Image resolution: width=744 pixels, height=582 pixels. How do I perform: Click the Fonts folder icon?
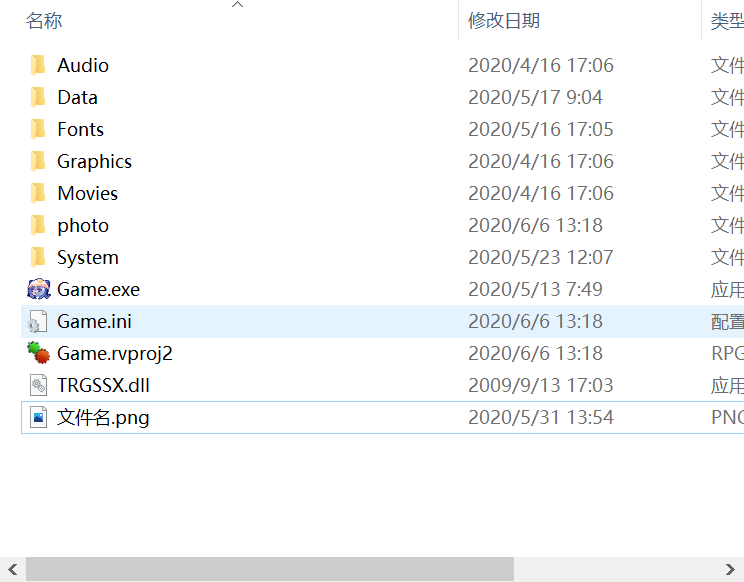tap(38, 129)
